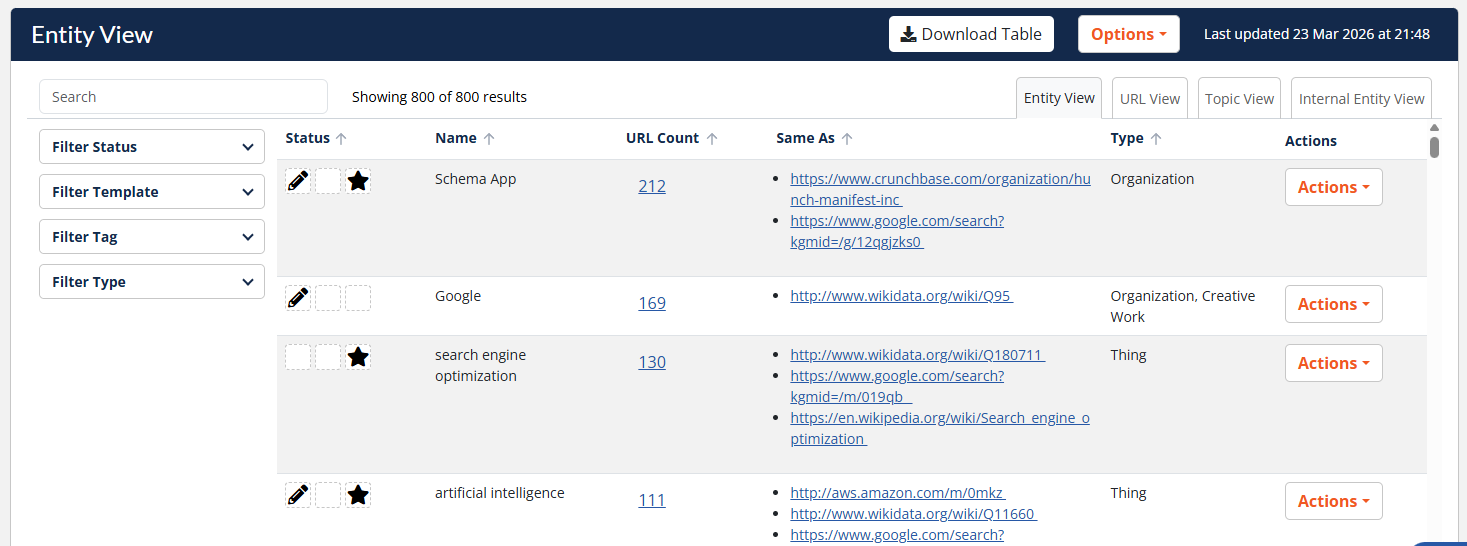Open the Filter Status dropdown

(152, 147)
